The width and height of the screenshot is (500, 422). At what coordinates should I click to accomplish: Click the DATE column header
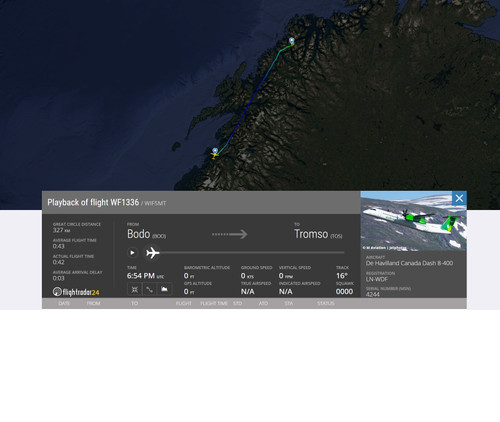click(64, 303)
